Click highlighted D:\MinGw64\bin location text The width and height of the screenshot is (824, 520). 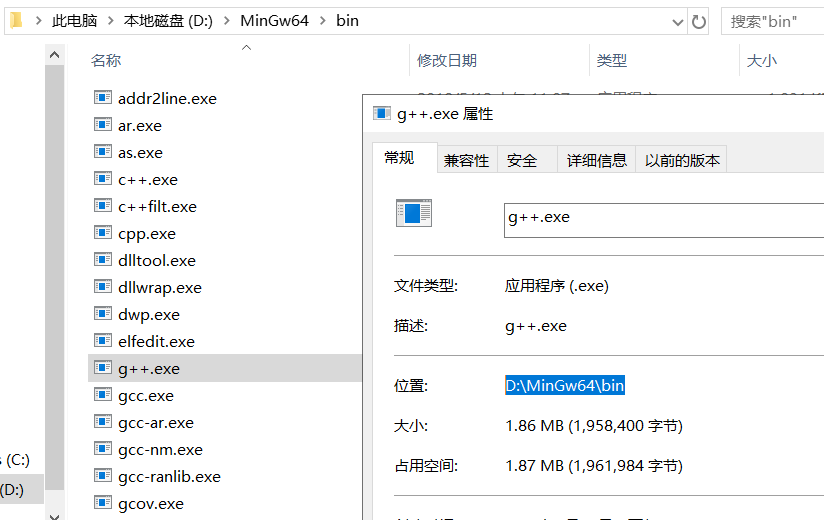[565, 386]
